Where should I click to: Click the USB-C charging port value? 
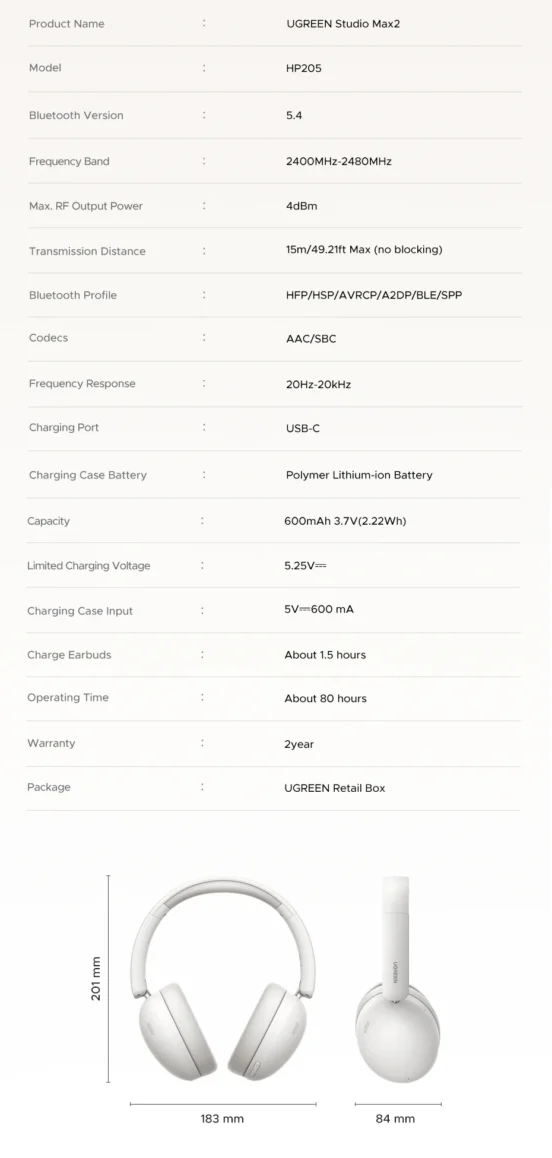coord(303,428)
